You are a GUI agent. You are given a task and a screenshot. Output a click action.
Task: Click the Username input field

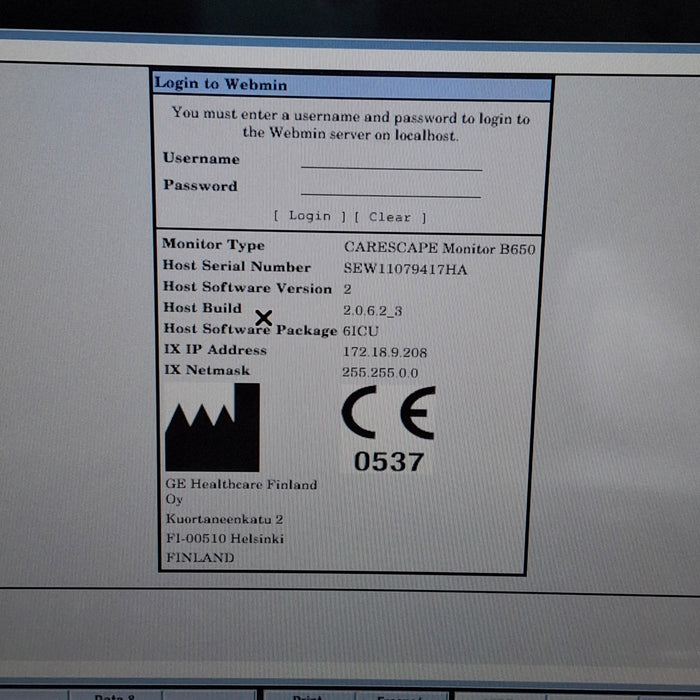pos(391,160)
